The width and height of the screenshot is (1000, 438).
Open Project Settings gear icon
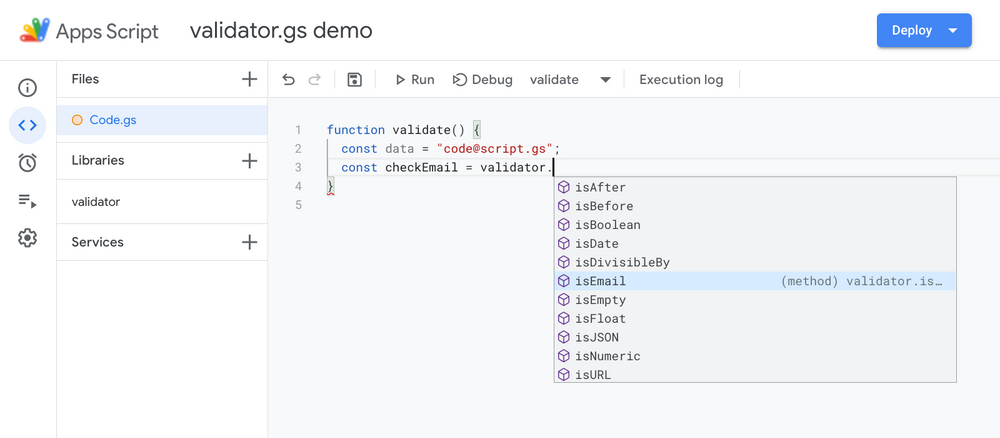click(x=28, y=238)
